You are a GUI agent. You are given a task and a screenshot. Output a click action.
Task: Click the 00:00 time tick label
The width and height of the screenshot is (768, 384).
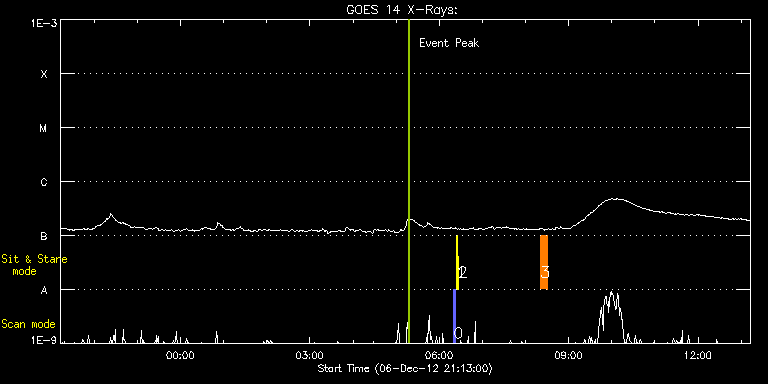pyautogui.click(x=181, y=355)
